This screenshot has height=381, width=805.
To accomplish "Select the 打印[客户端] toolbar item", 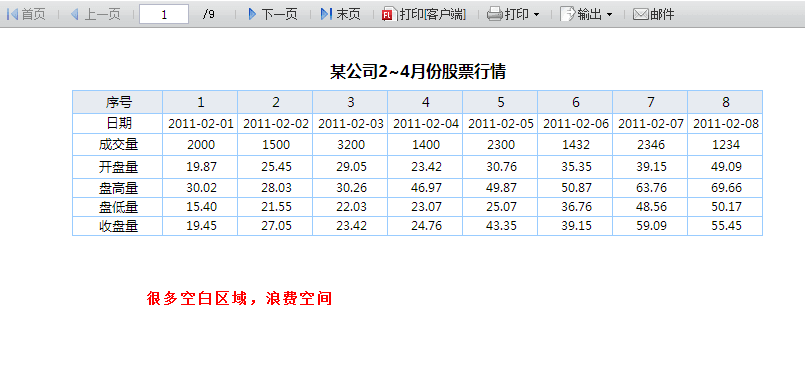I will (424, 14).
